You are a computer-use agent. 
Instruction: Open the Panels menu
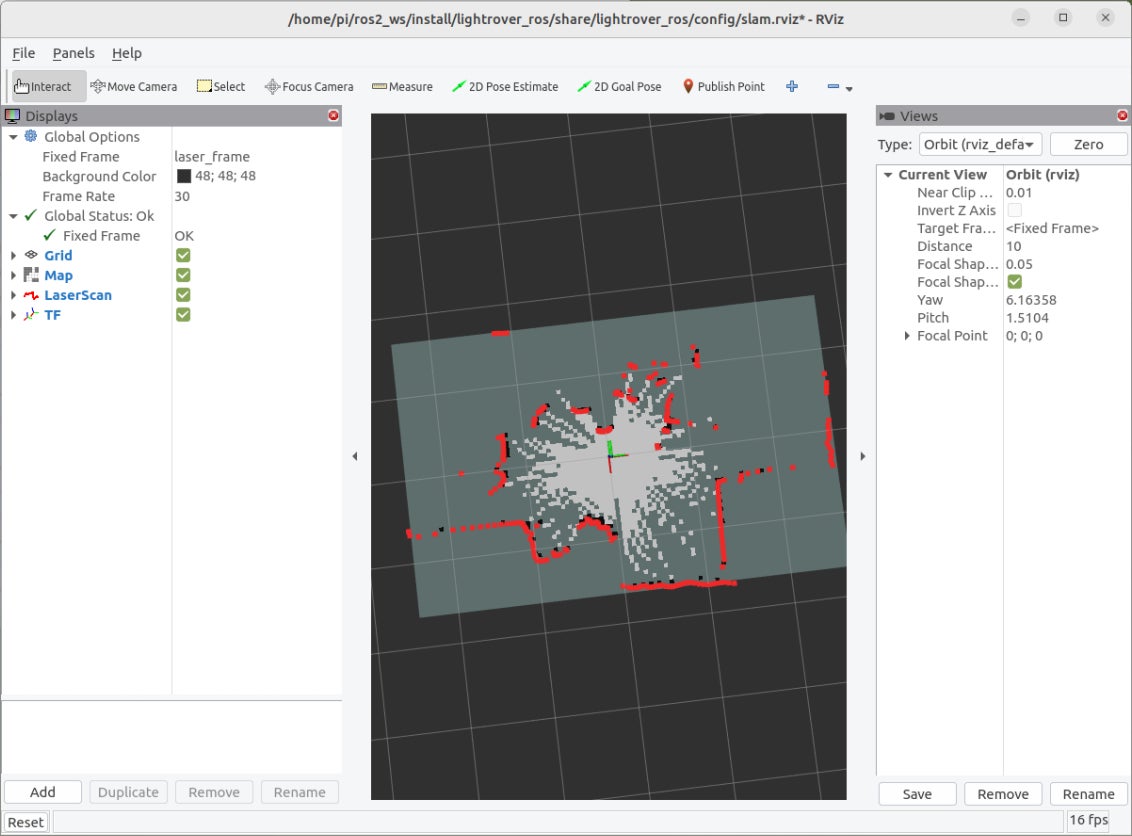point(73,53)
